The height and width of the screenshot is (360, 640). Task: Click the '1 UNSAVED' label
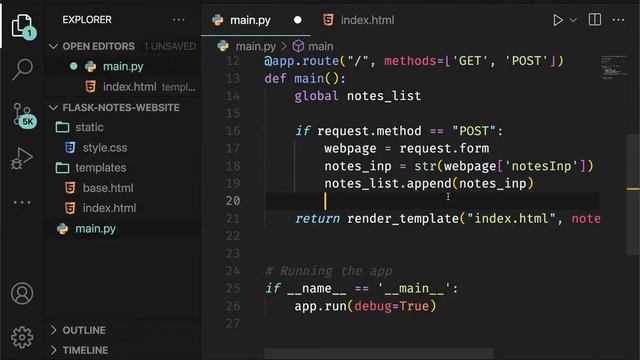170,46
